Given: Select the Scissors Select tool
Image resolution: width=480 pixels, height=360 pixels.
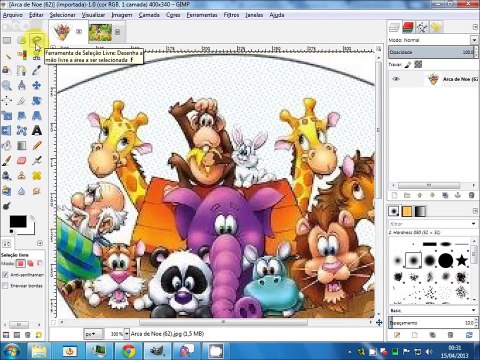Looking at the screenshot, I should 36,57.
